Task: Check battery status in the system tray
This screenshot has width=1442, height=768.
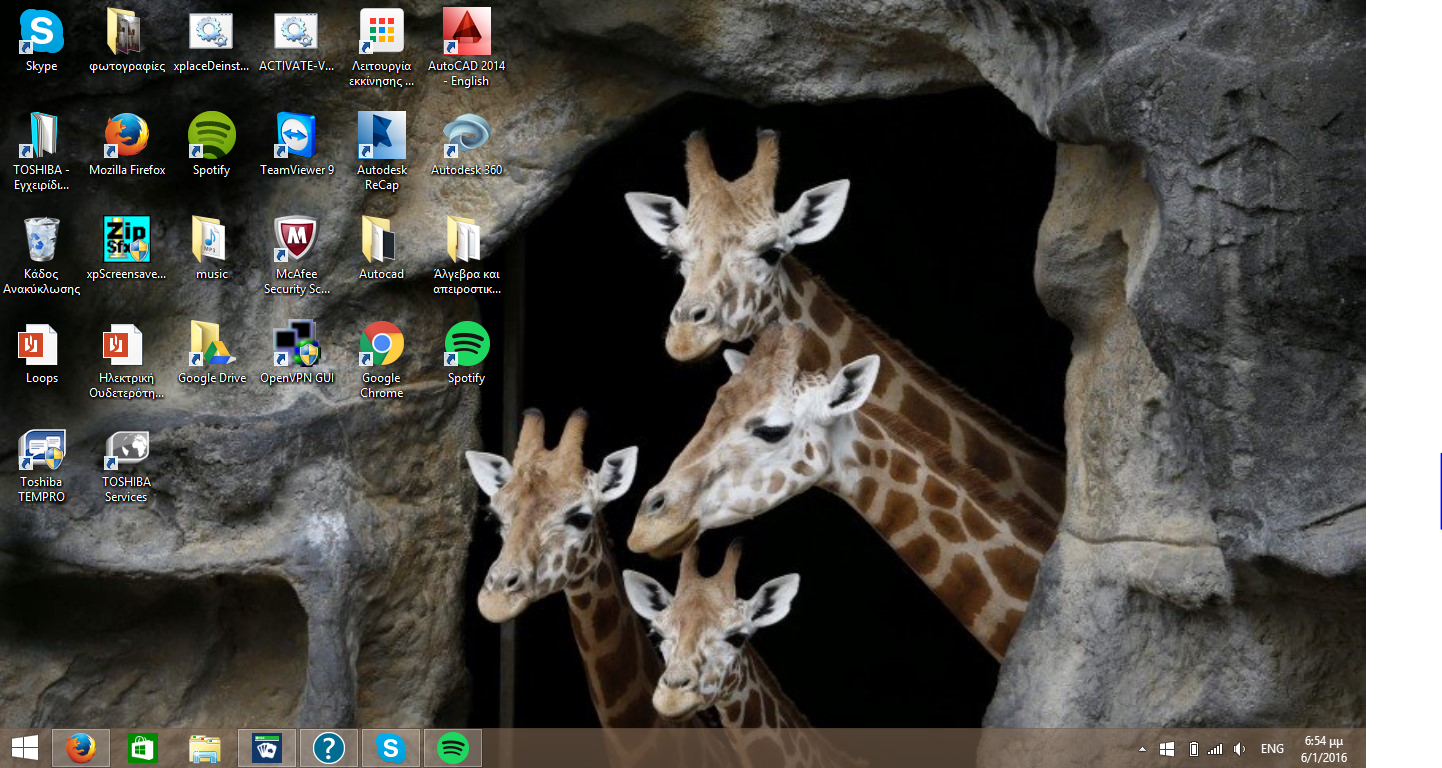Action: tap(1193, 749)
